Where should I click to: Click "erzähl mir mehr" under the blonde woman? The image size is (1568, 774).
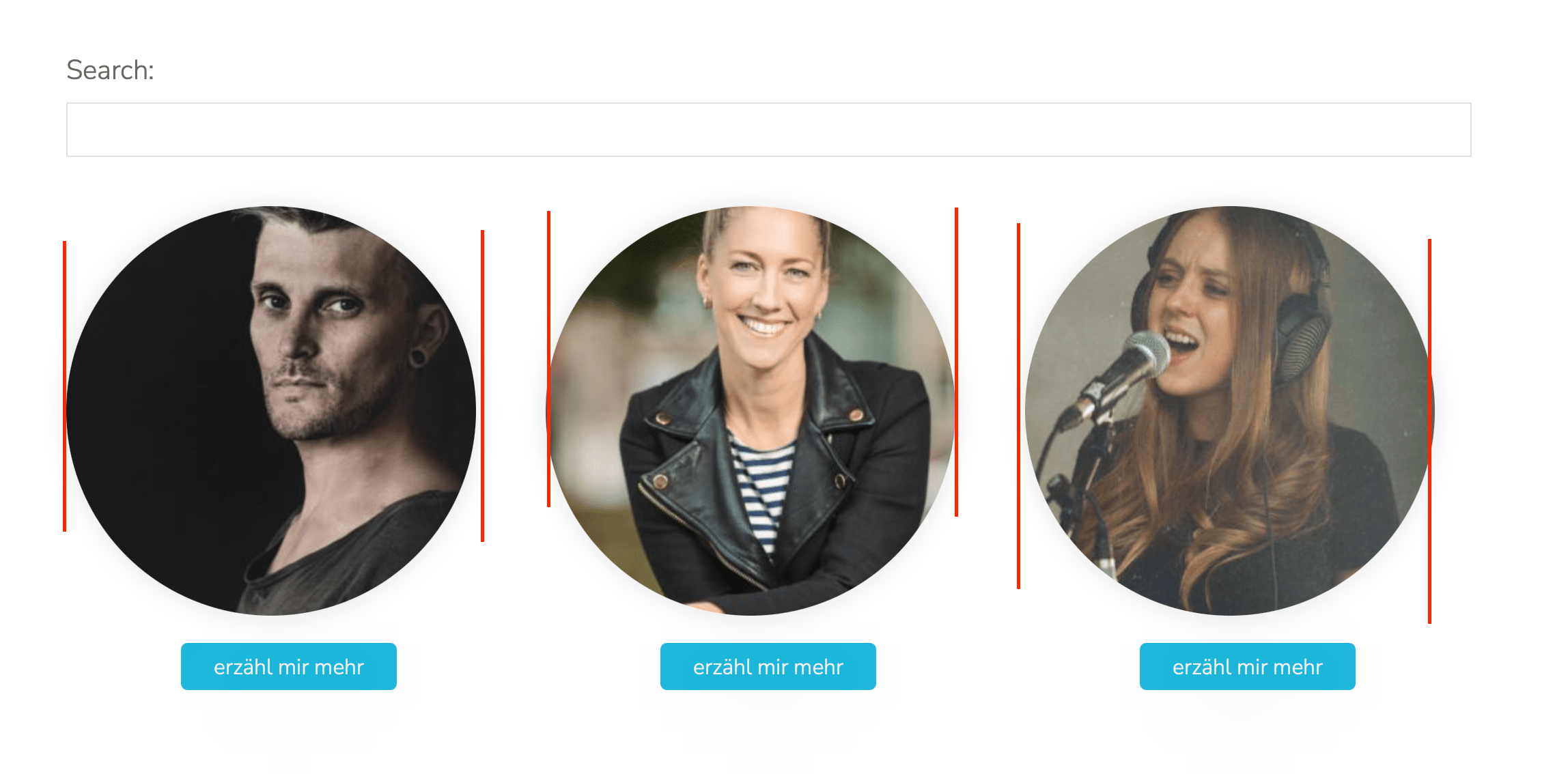768,666
